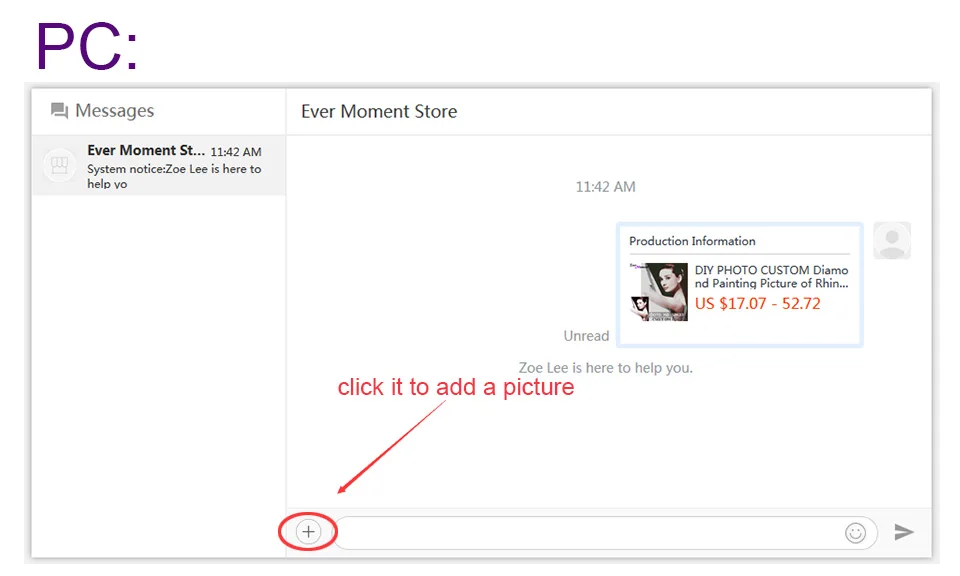Image resolution: width=960 pixels, height=576 pixels.
Task: Click the 11:42 AM time in conversation list
Action: tap(236, 152)
